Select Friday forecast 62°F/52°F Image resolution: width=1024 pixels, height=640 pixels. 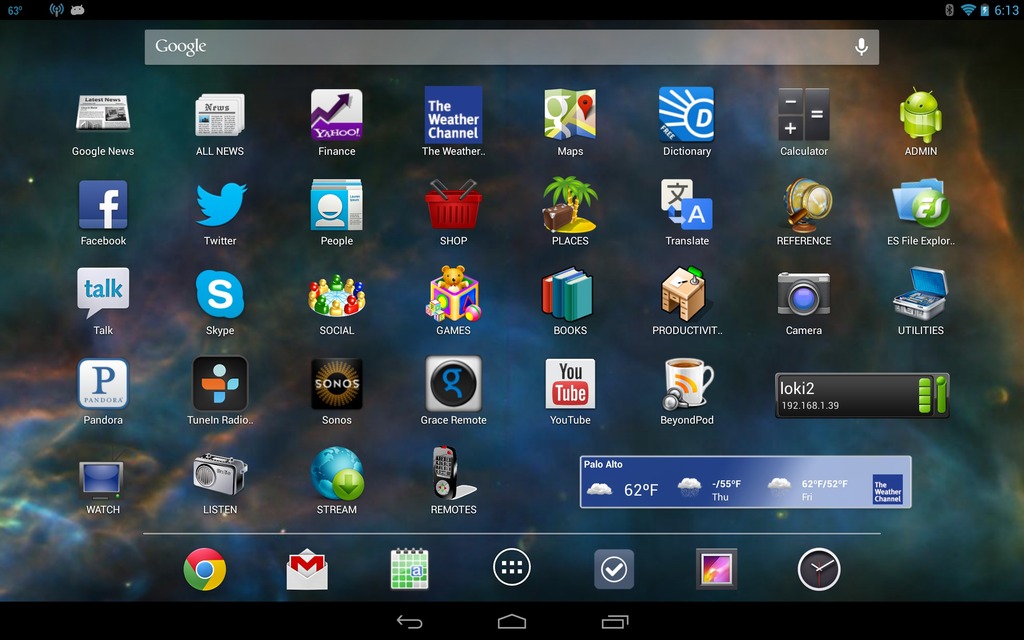click(807, 489)
